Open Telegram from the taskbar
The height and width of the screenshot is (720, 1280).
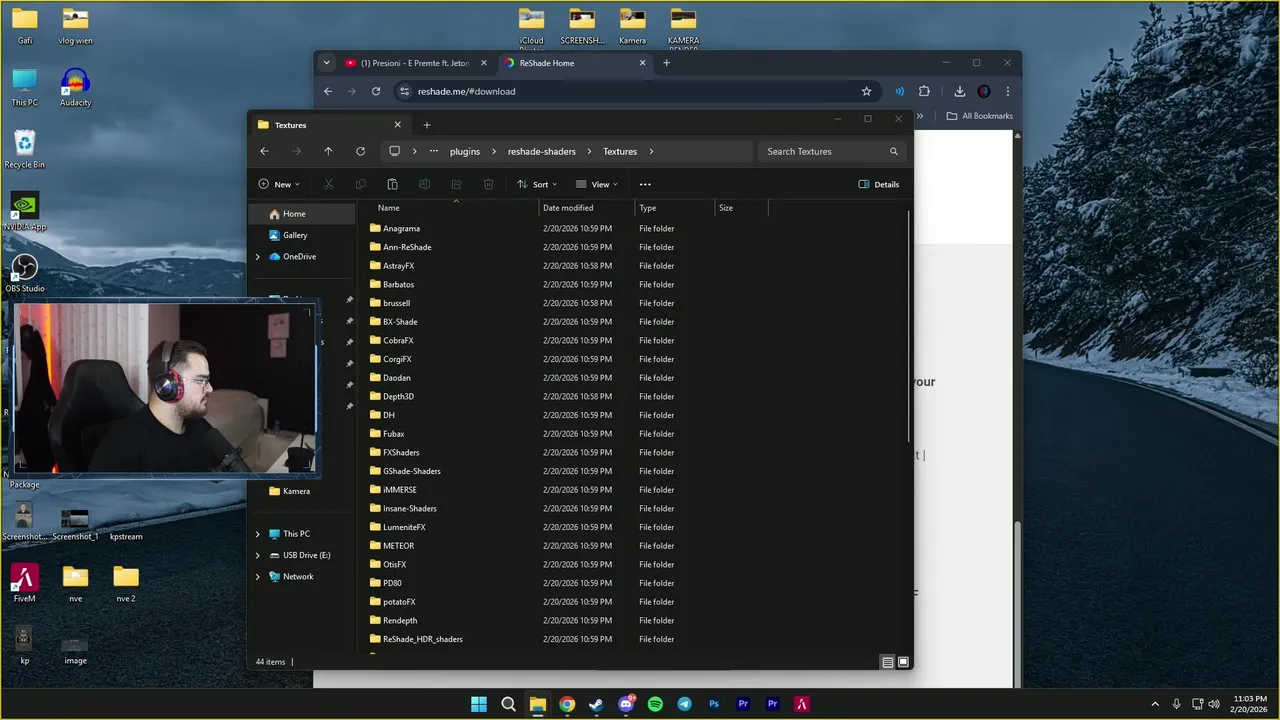click(x=684, y=704)
